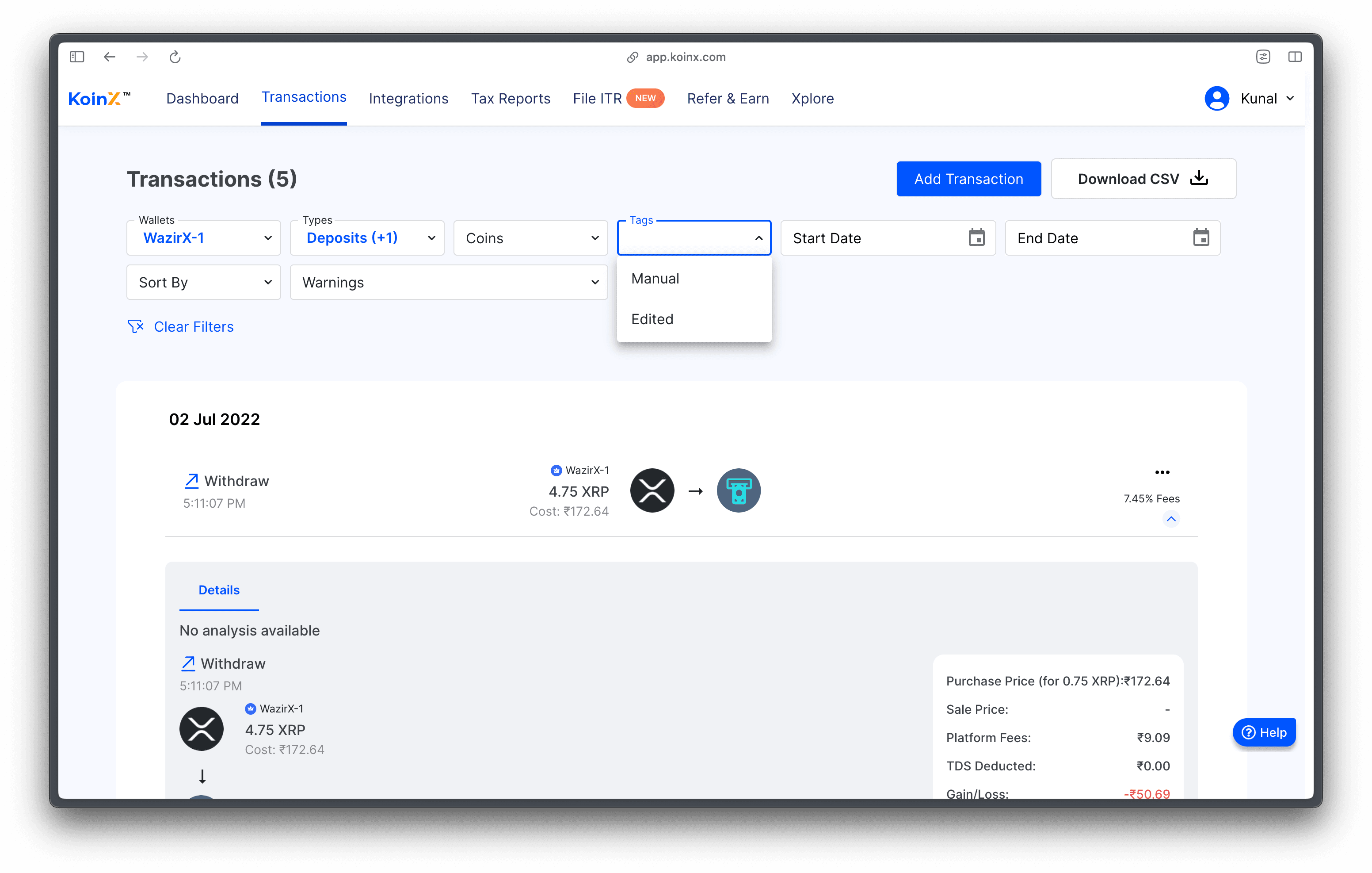The height and width of the screenshot is (873, 1372).
Task: Open the Sort By dropdown
Action: [x=203, y=282]
